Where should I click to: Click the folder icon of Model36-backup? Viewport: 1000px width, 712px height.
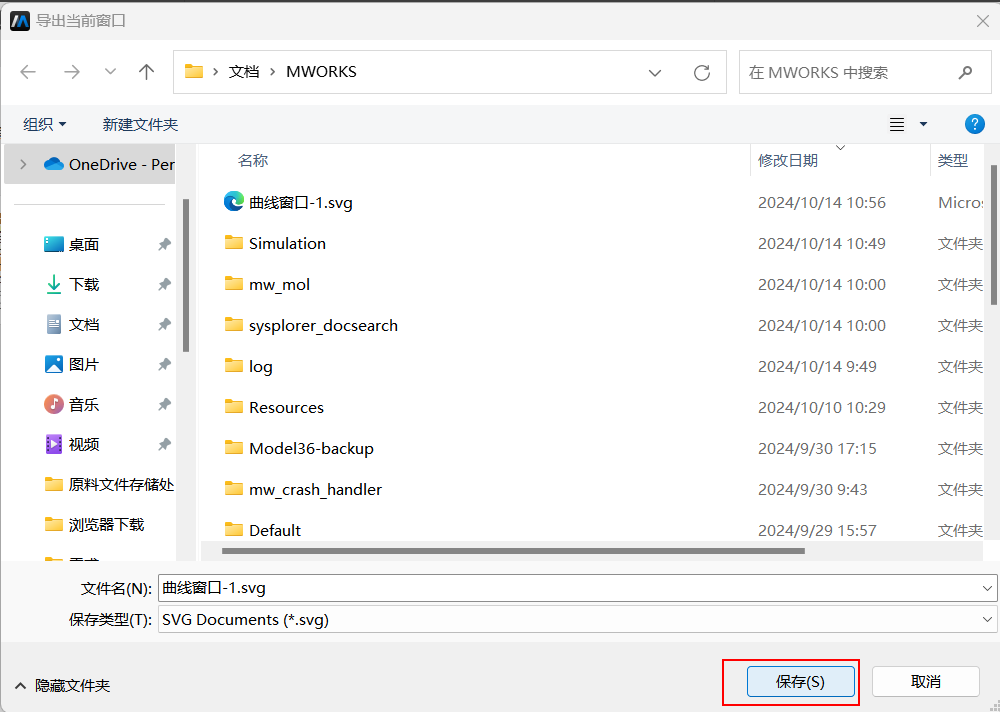[x=233, y=447]
